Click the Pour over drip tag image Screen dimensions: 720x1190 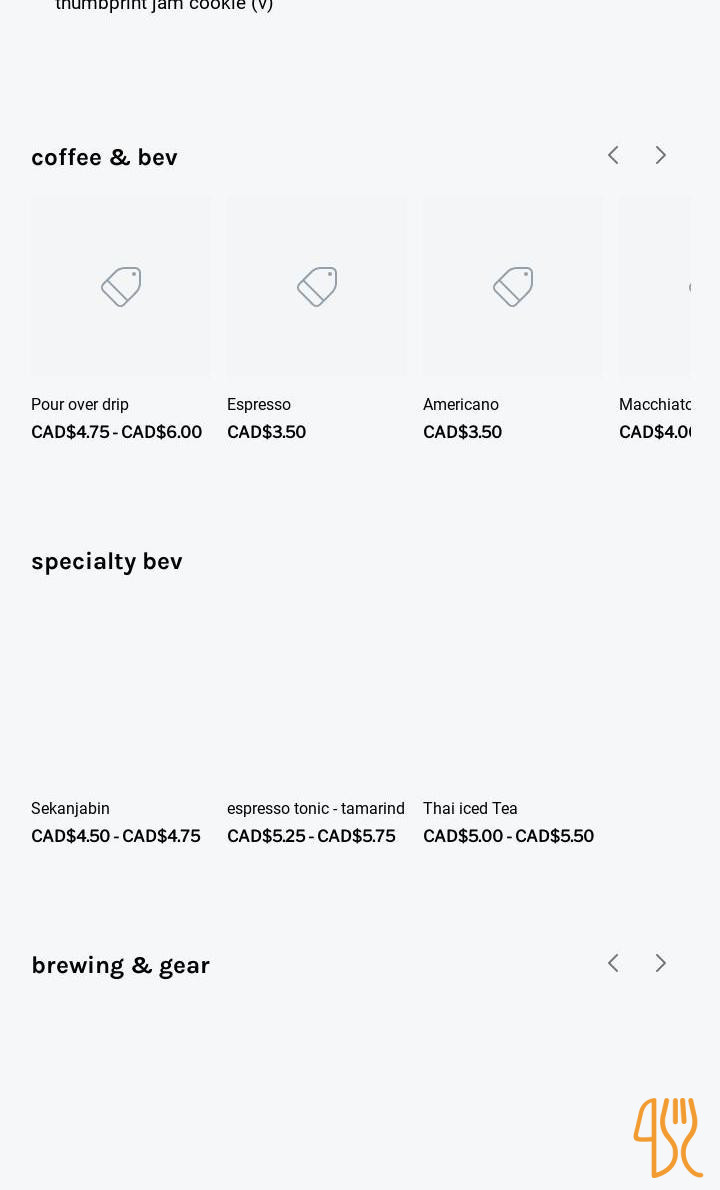pyautogui.click(x=121, y=287)
